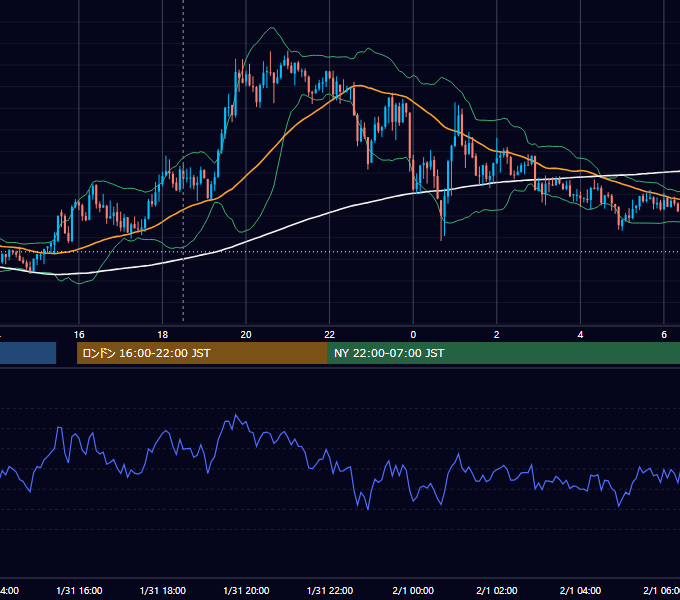Viewport: 680px width, 600px height.
Task: Click the 2/1 02:00 date label
Action: point(497,591)
